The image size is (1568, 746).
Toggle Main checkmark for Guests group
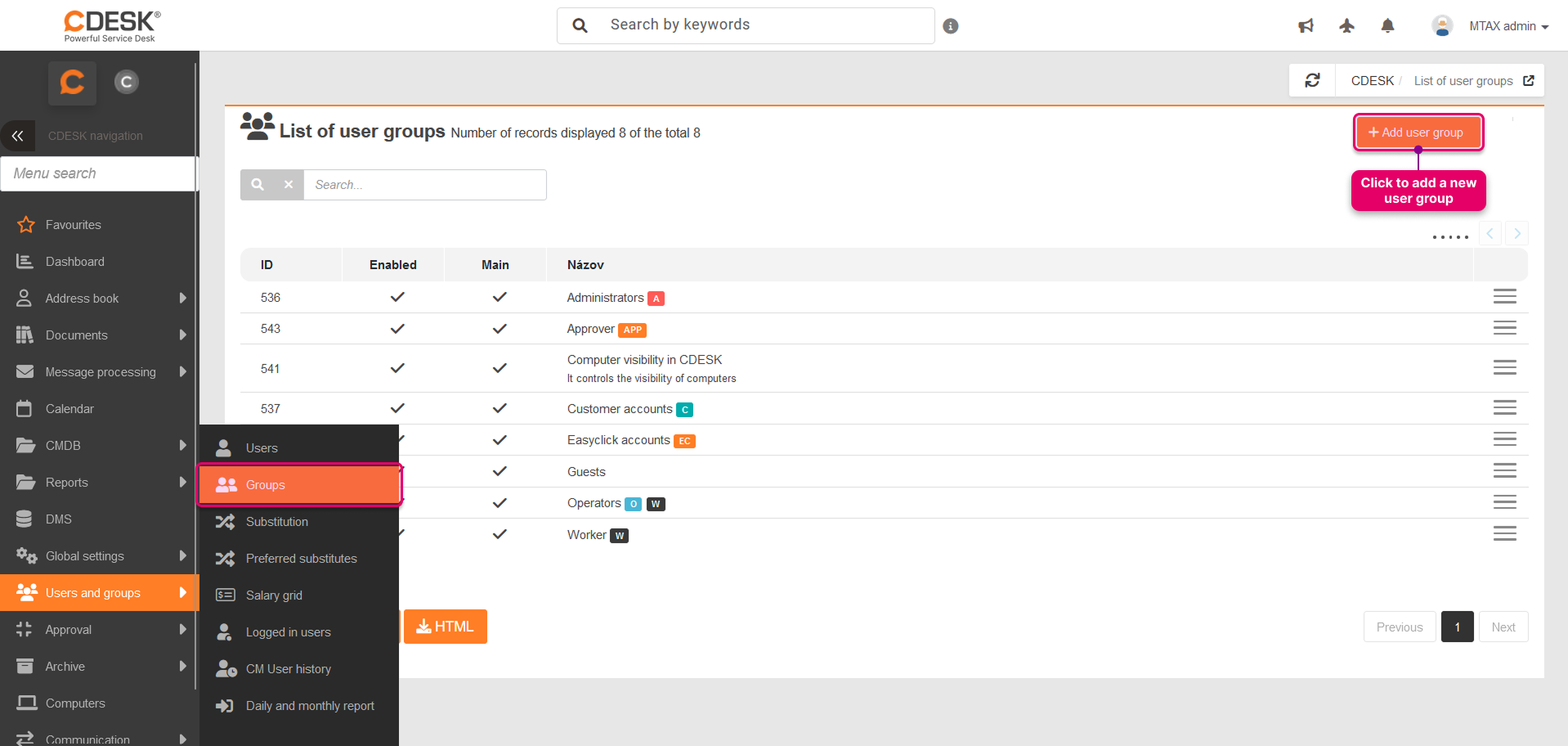[x=500, y=471]
